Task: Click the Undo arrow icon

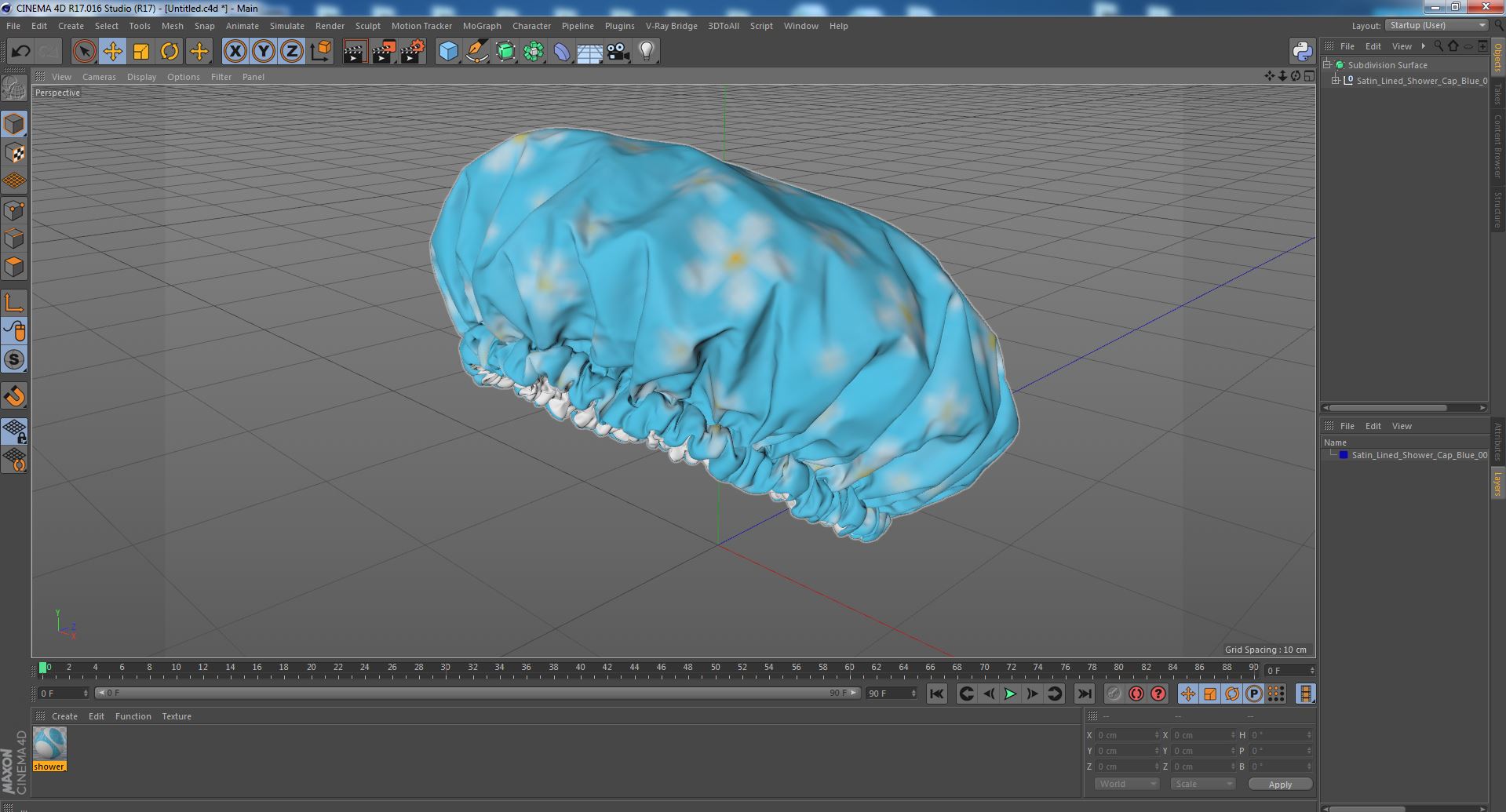Action: tap(20, 52)
